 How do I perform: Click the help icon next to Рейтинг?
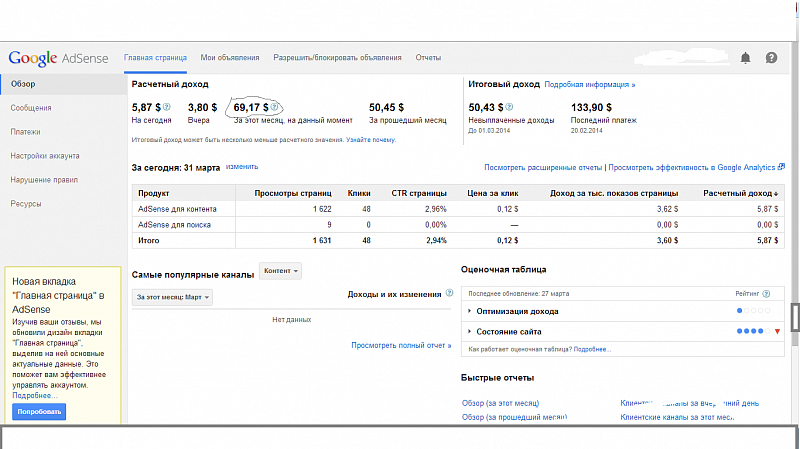coord(766,293)
